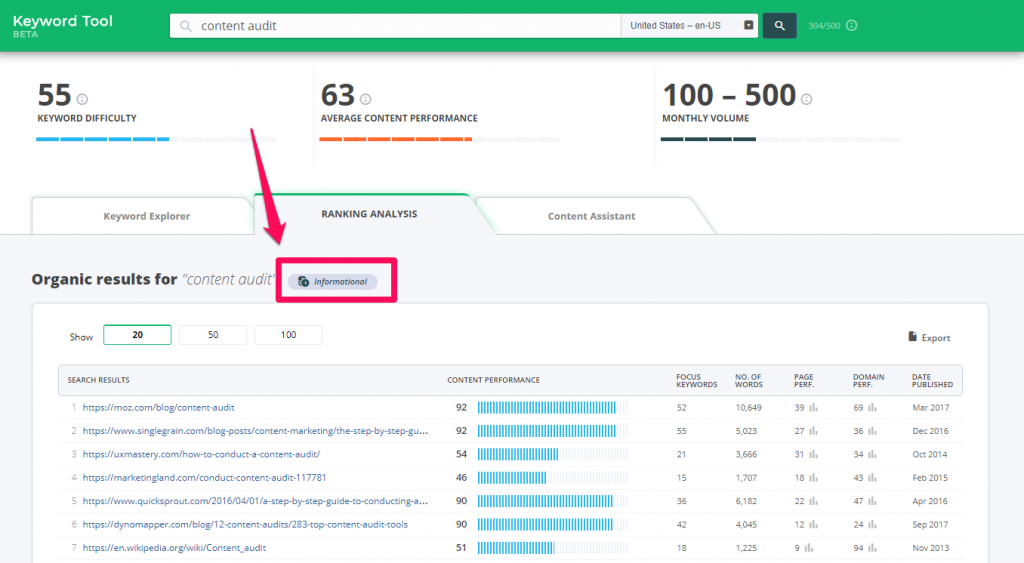
Task: Sort by Focus Keywords column header
Action: 696,381
